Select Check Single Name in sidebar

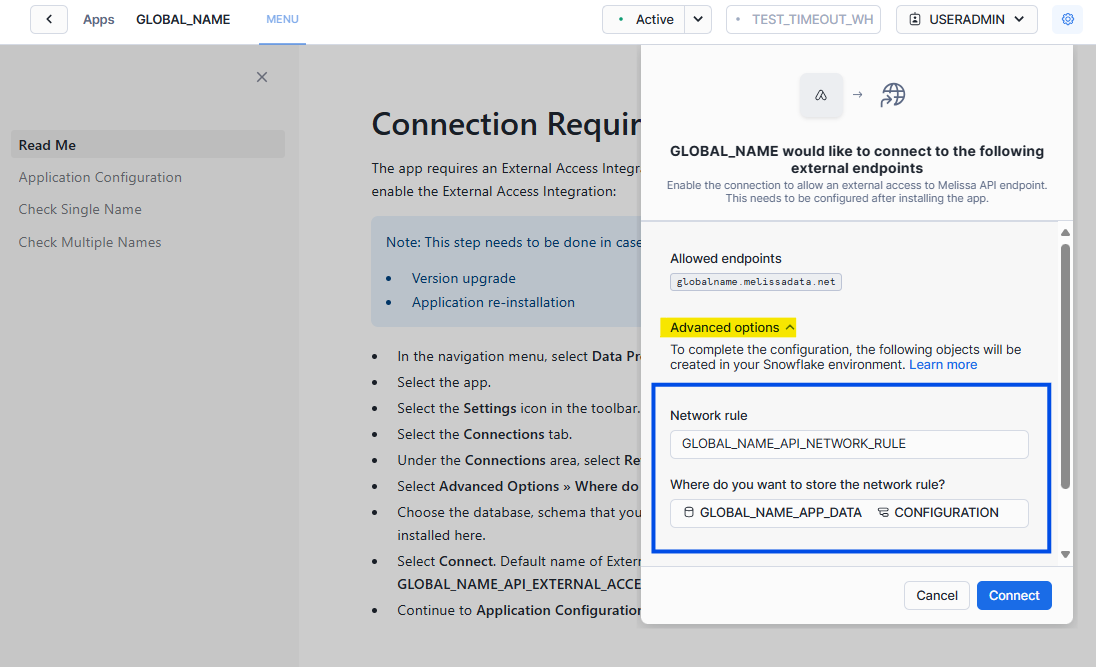coord(80,210)
